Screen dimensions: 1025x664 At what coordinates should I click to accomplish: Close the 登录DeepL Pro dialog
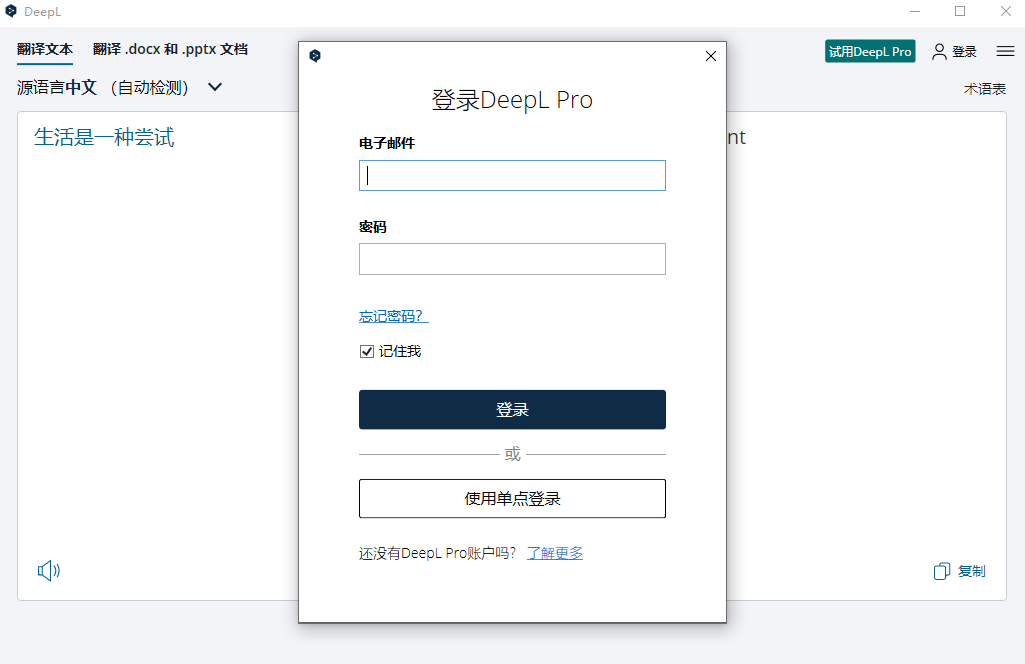tap(711, 56)
